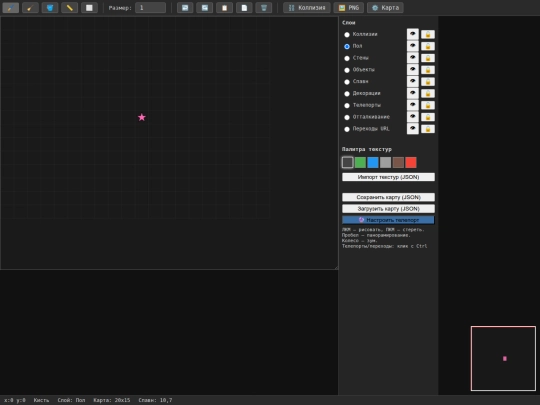This screenshot has height=405, width=540.
Task: Click the 'Палитра текстур' heading
Action: pos(367,149)
